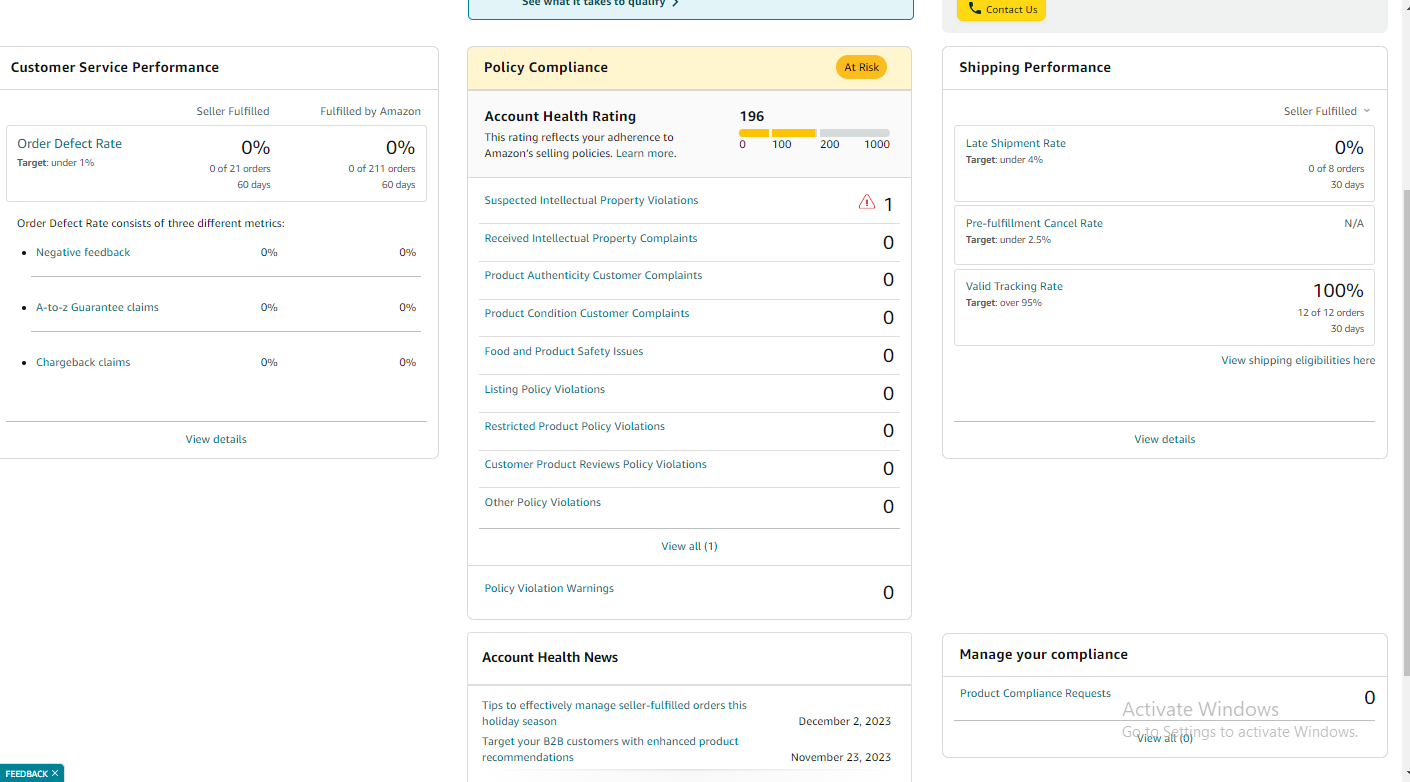Click the Policy Compliance card heading
Viewport: 1410px width, 782px height.
546,67
